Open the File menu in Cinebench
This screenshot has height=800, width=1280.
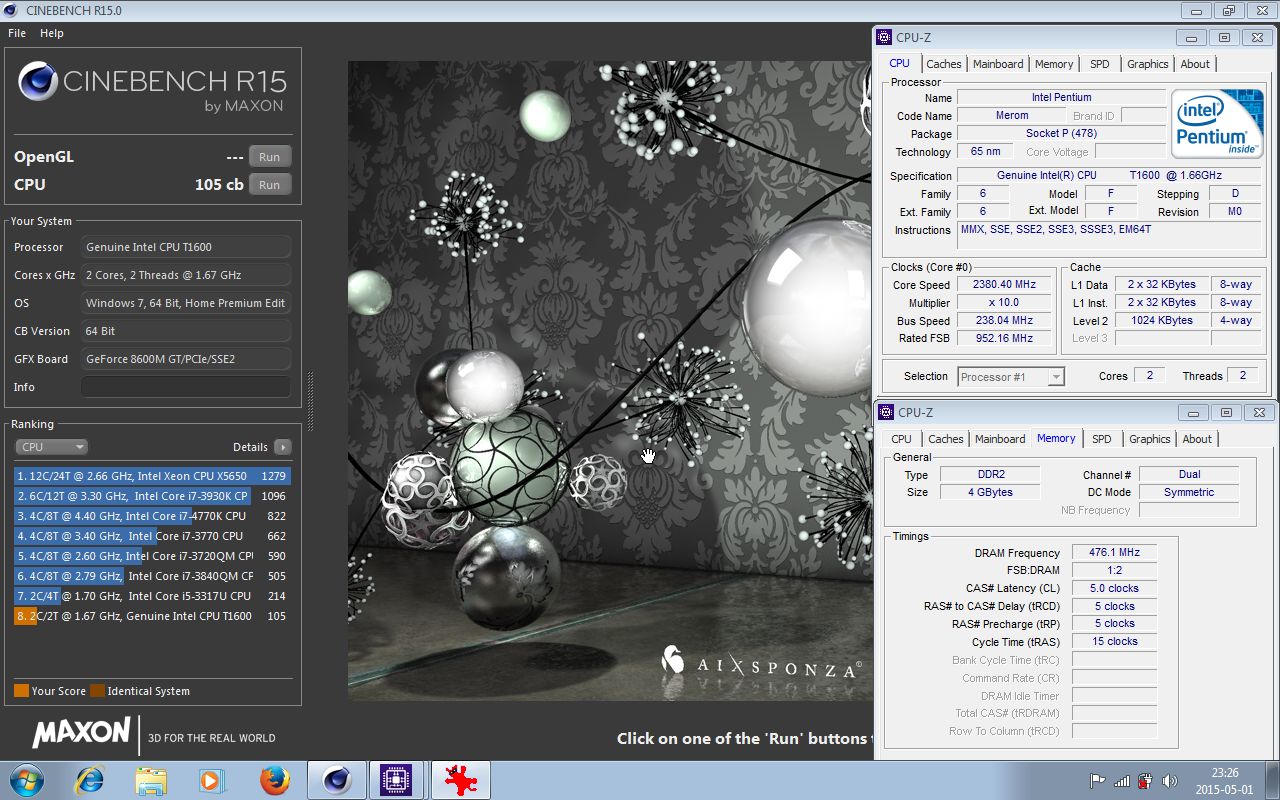(17, 33)
